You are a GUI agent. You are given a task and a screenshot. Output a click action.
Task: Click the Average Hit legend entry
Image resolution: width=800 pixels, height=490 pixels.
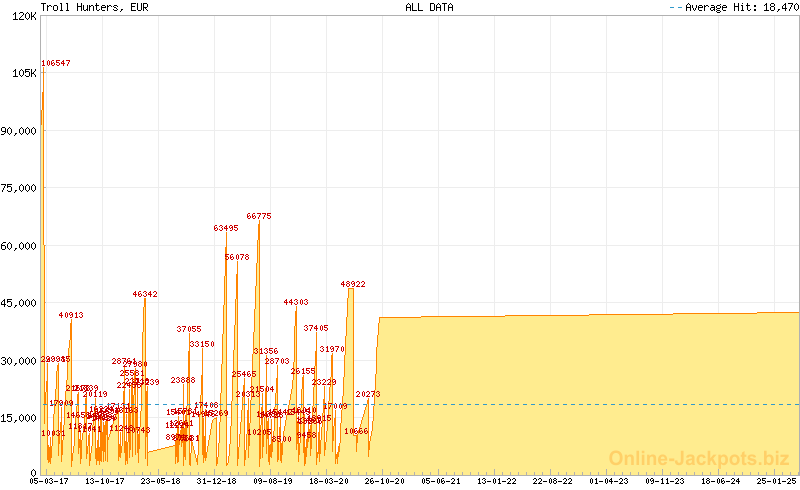click(732, 7)
